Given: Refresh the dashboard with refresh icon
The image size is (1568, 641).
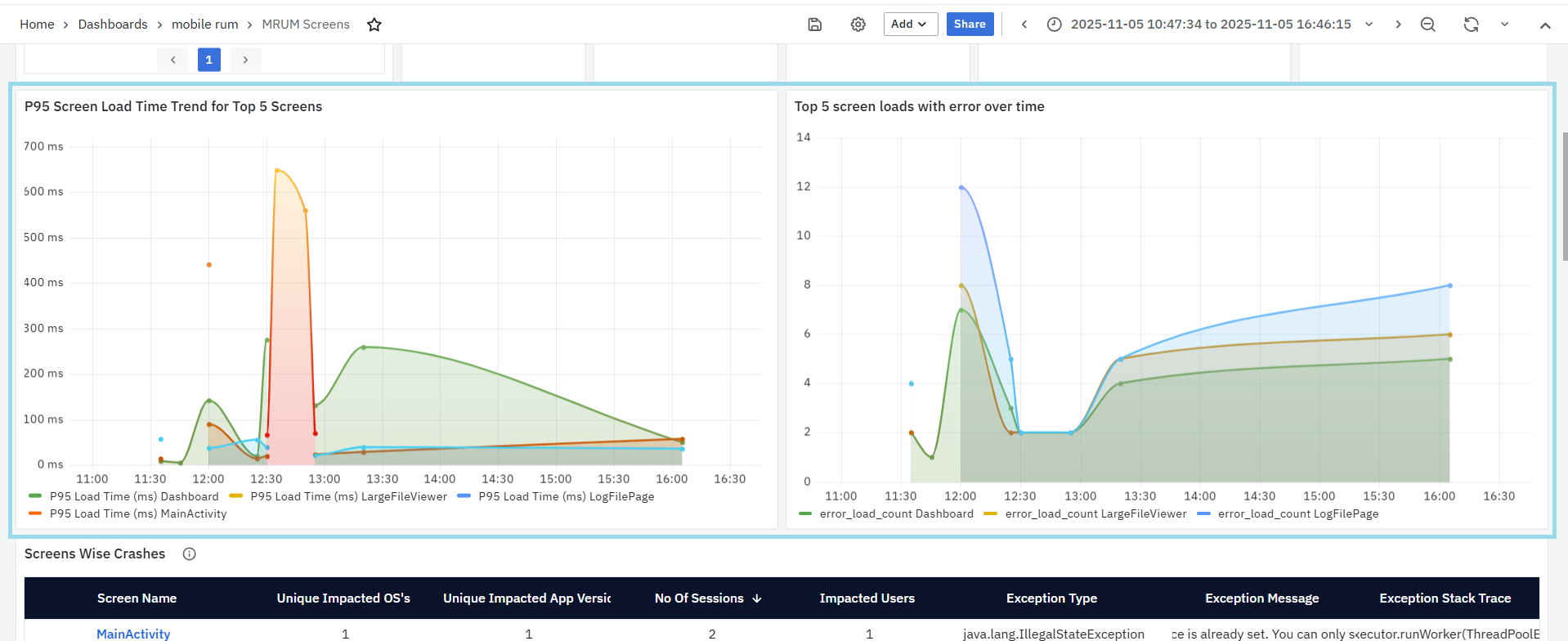Looking at the screenshot, I should point(1471,25).
